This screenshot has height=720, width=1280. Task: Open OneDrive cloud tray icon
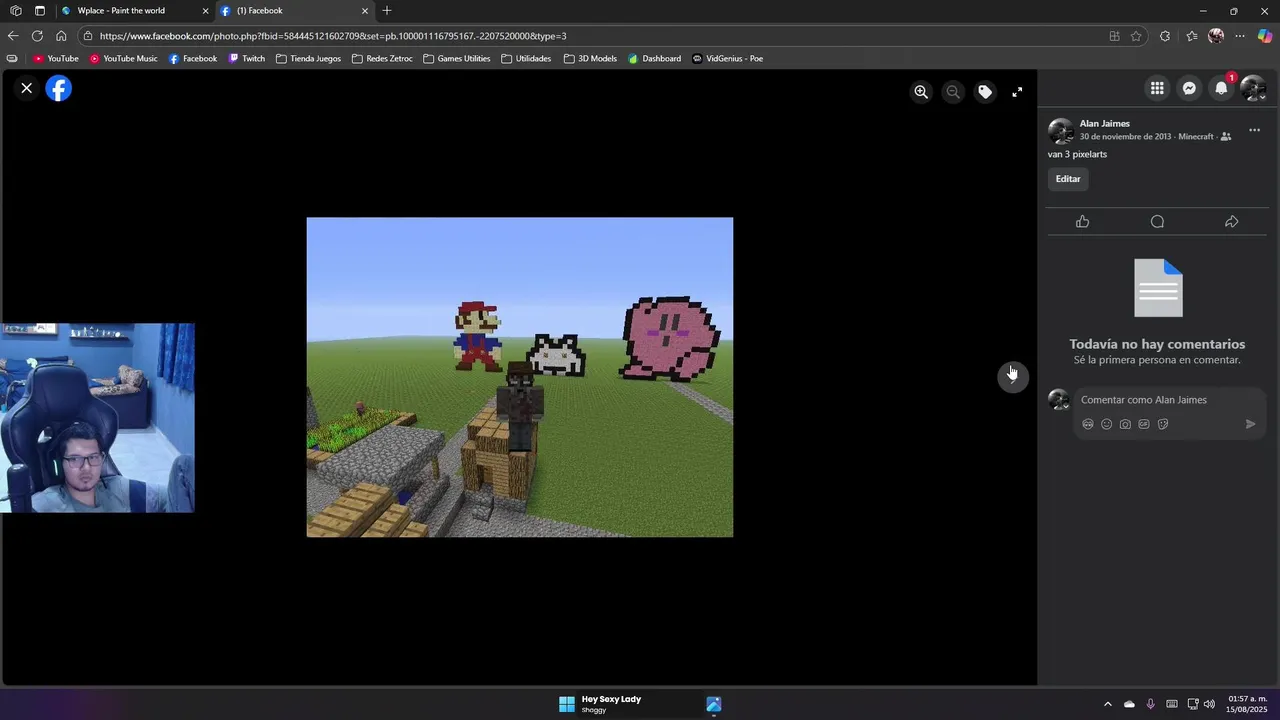[1129, 704]
